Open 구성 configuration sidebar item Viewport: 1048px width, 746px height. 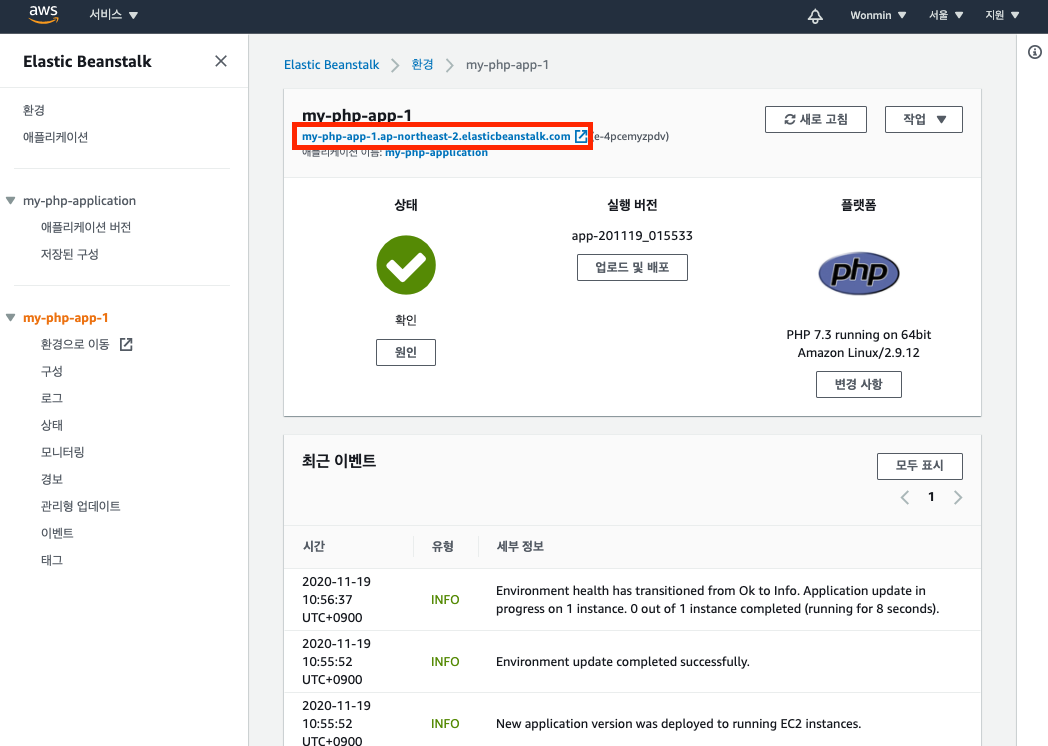(51, 371)
